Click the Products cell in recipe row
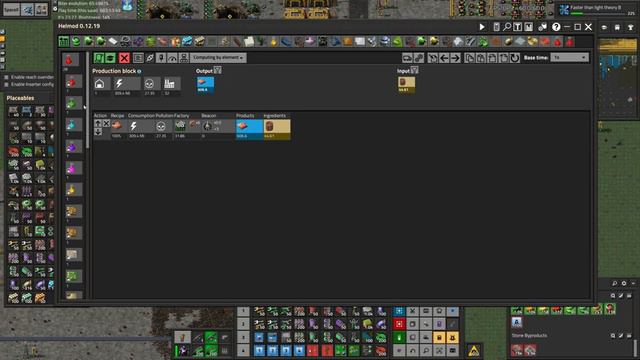The width and height of the screenshot is (640, 360). [x=249, y=129]
